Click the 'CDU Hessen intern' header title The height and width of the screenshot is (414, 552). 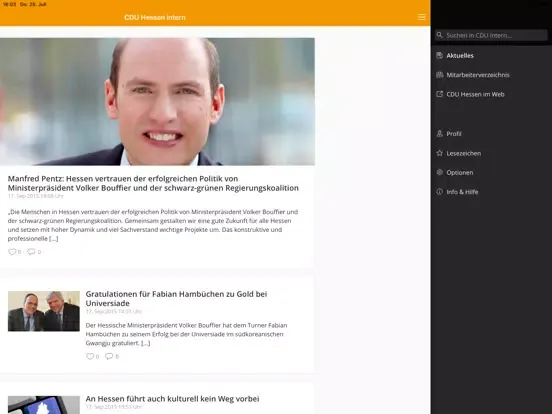point(155,17)
